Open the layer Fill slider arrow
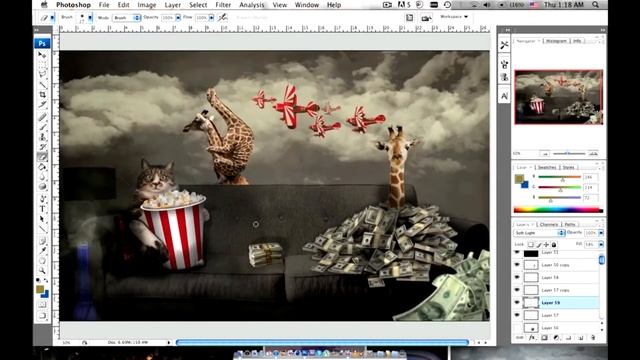Viewport: 640px width, 360px height. click(x=601, y=244)
